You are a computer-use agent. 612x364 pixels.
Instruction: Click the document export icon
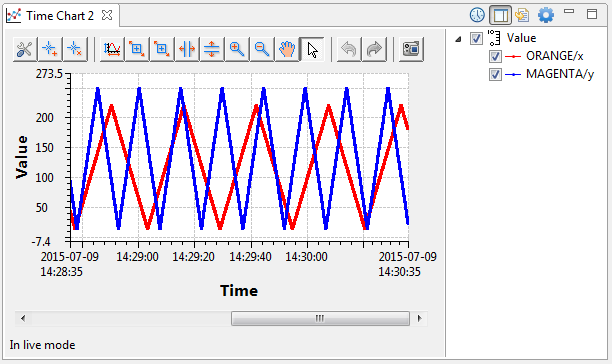click(x=522, y=15)
